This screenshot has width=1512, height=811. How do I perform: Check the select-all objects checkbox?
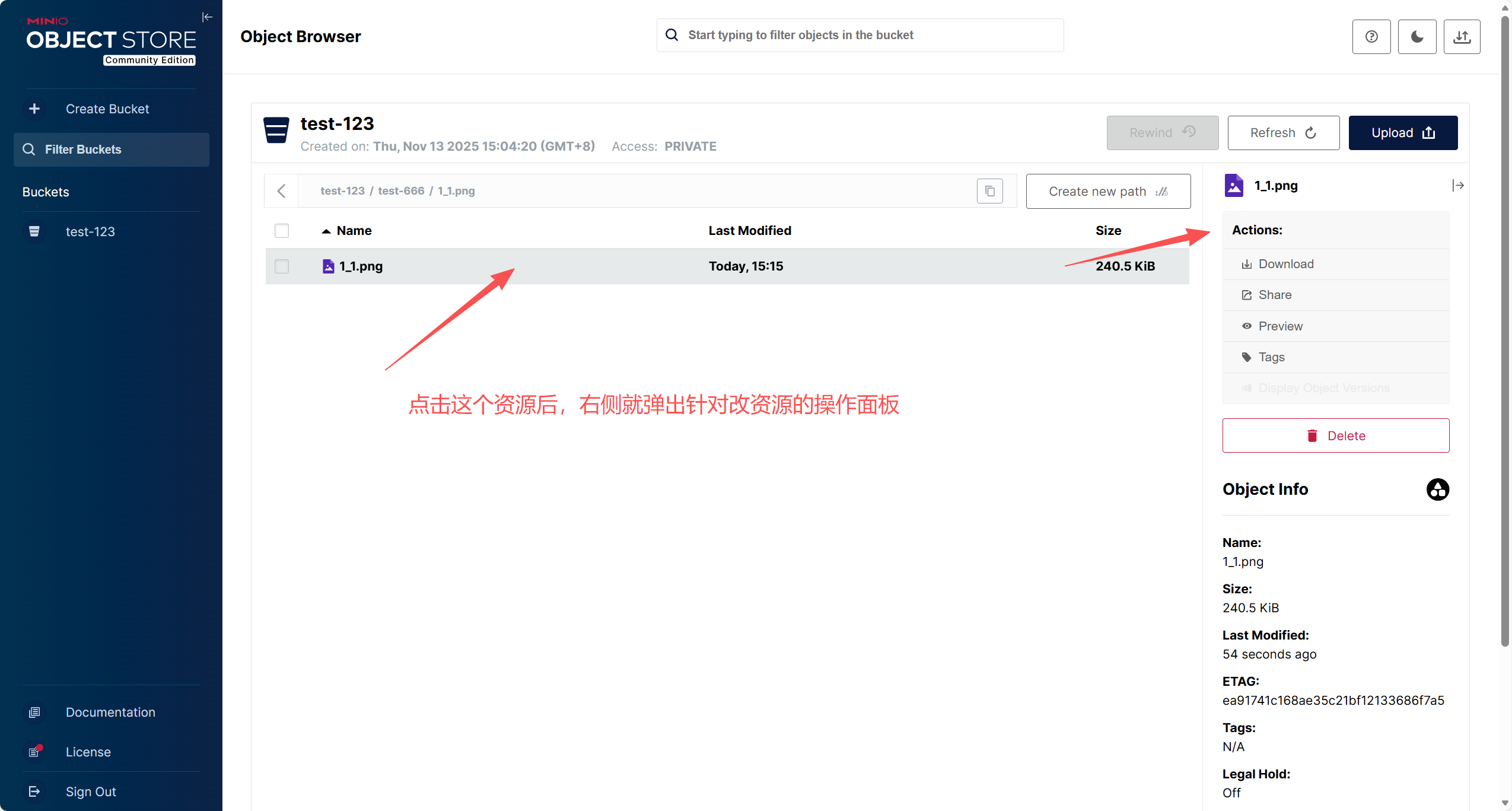point(282,231)
